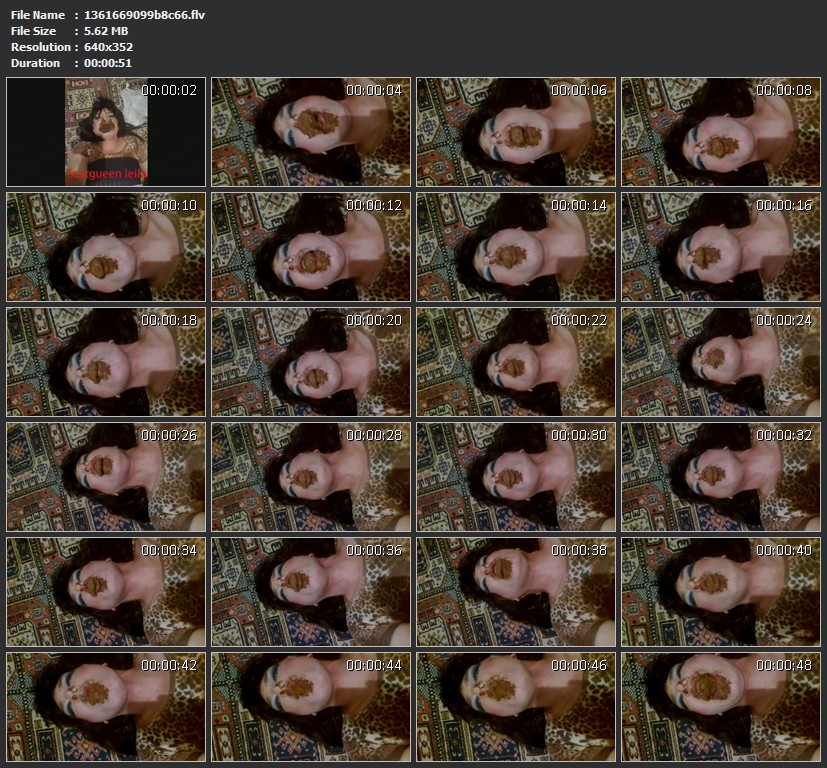This screenshot has width=827, height=768.
Task: Select the 00:00:36 frame
Action: pos(311,592)
